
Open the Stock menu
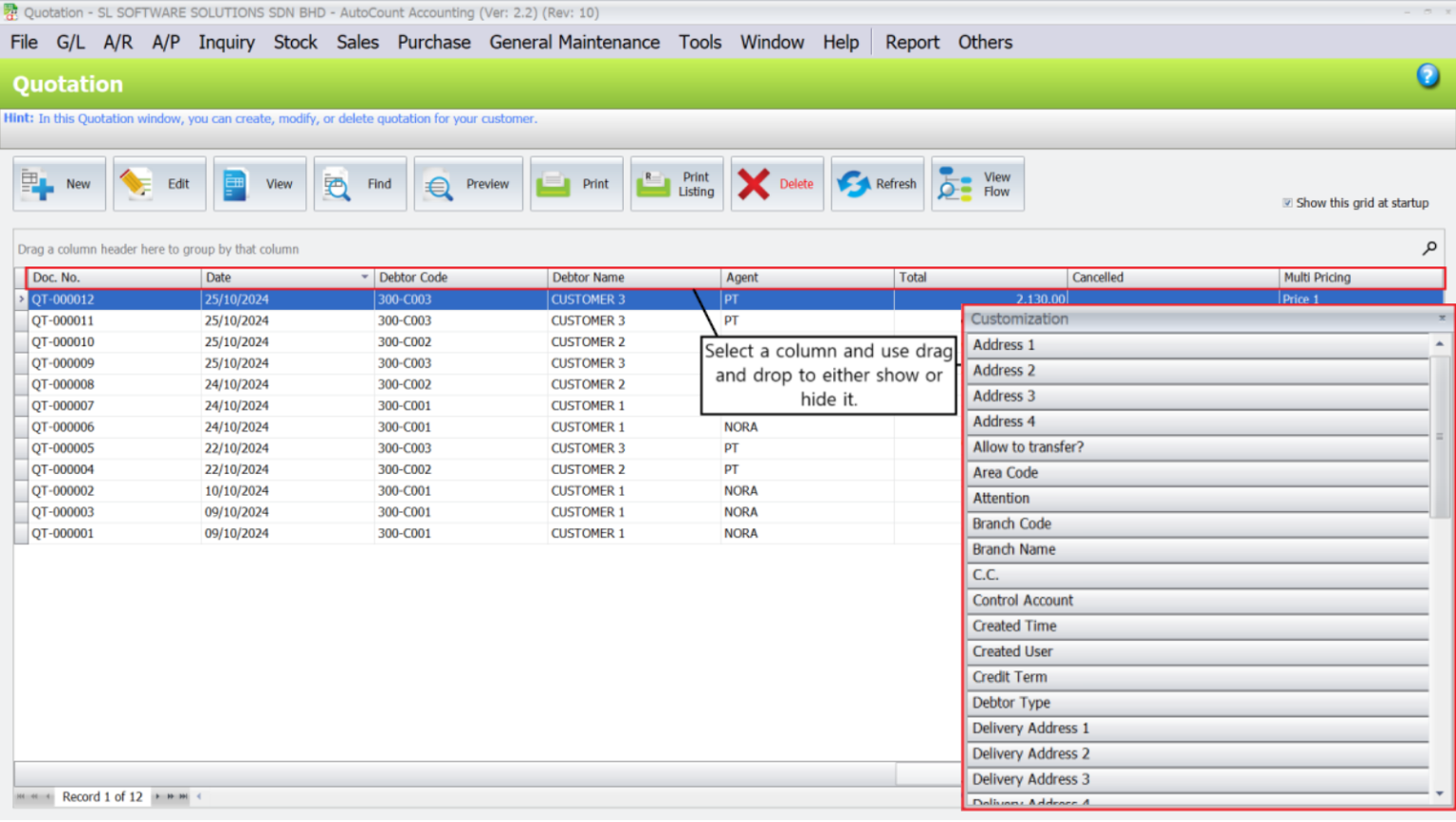pos(296,43)
